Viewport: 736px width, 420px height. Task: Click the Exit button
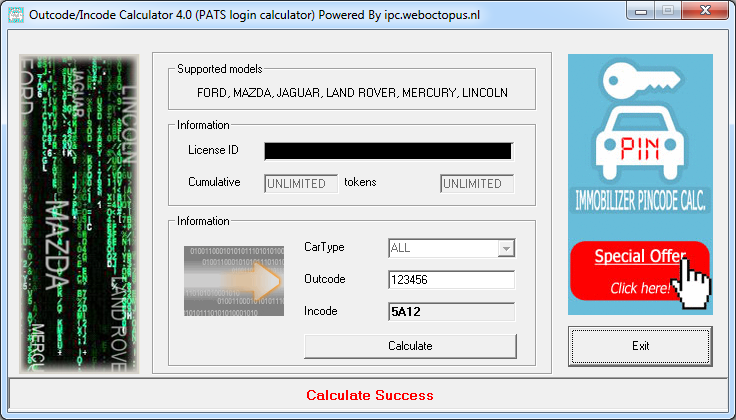pos(640,346)
